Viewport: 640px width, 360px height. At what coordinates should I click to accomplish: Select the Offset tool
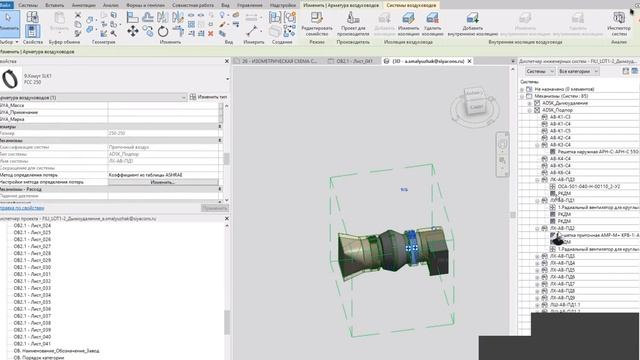[x=148, y=17]
